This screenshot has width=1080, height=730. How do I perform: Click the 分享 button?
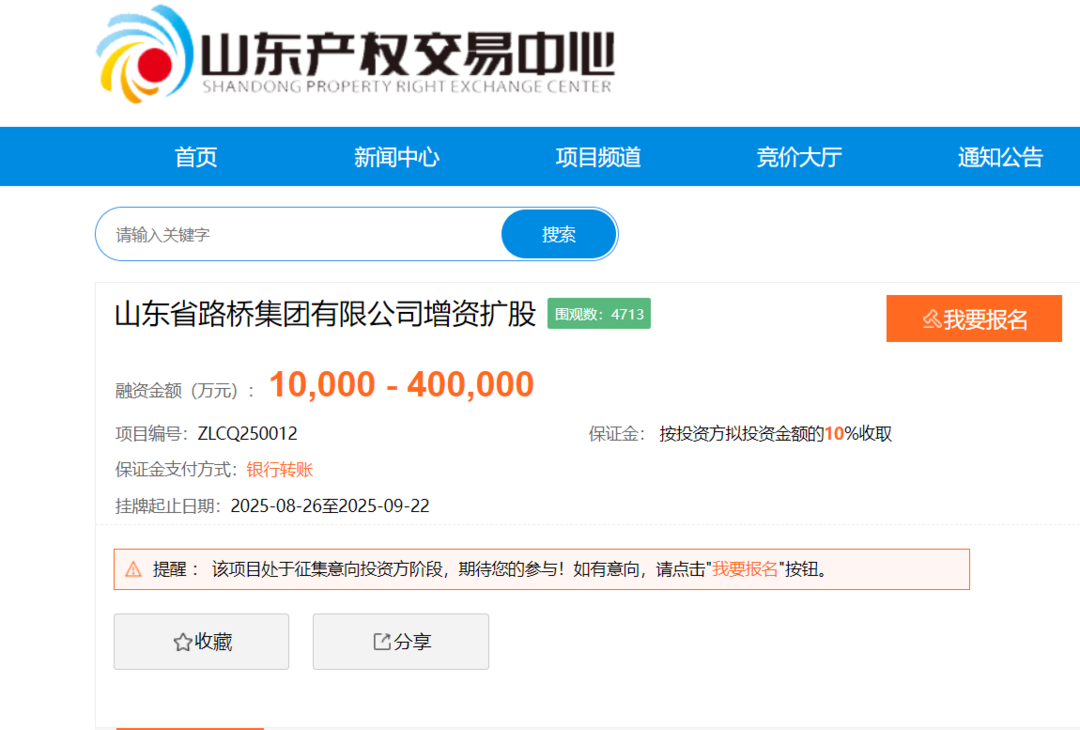point(401,641)
